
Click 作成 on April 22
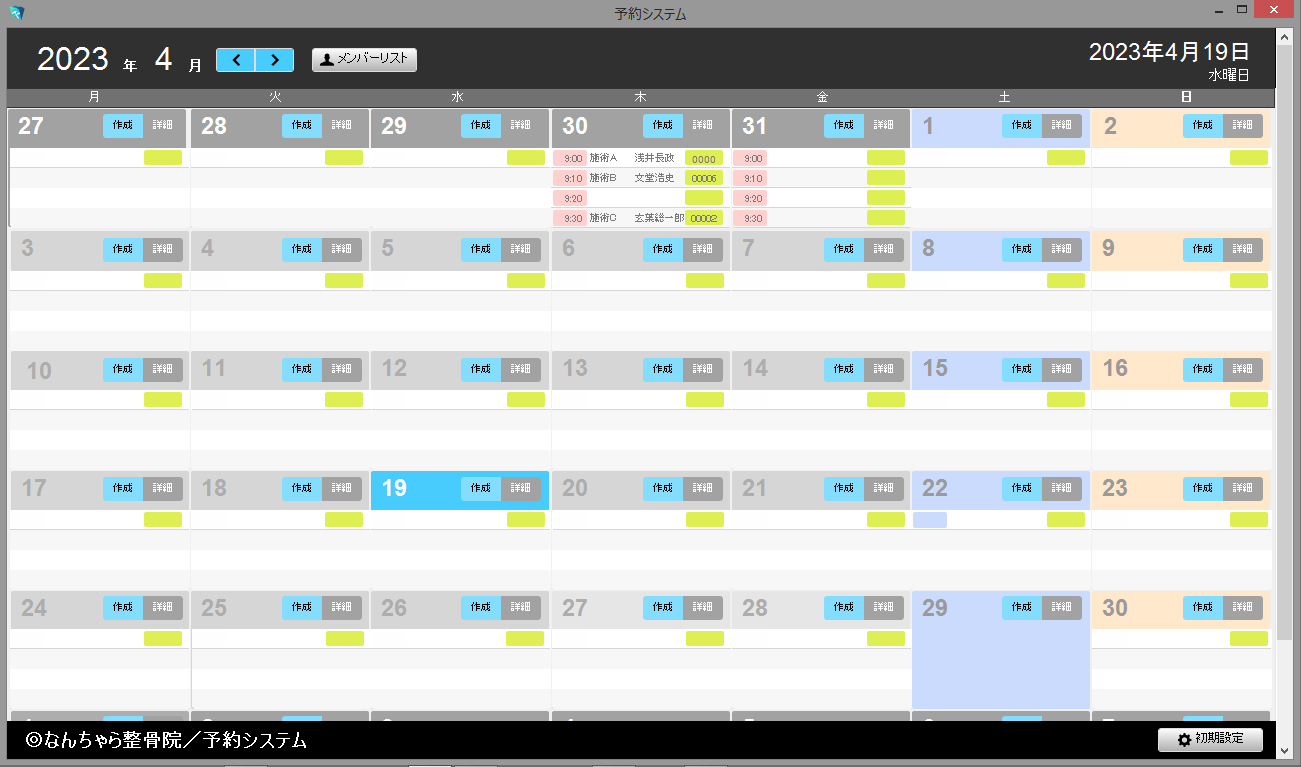[1022, 489]
